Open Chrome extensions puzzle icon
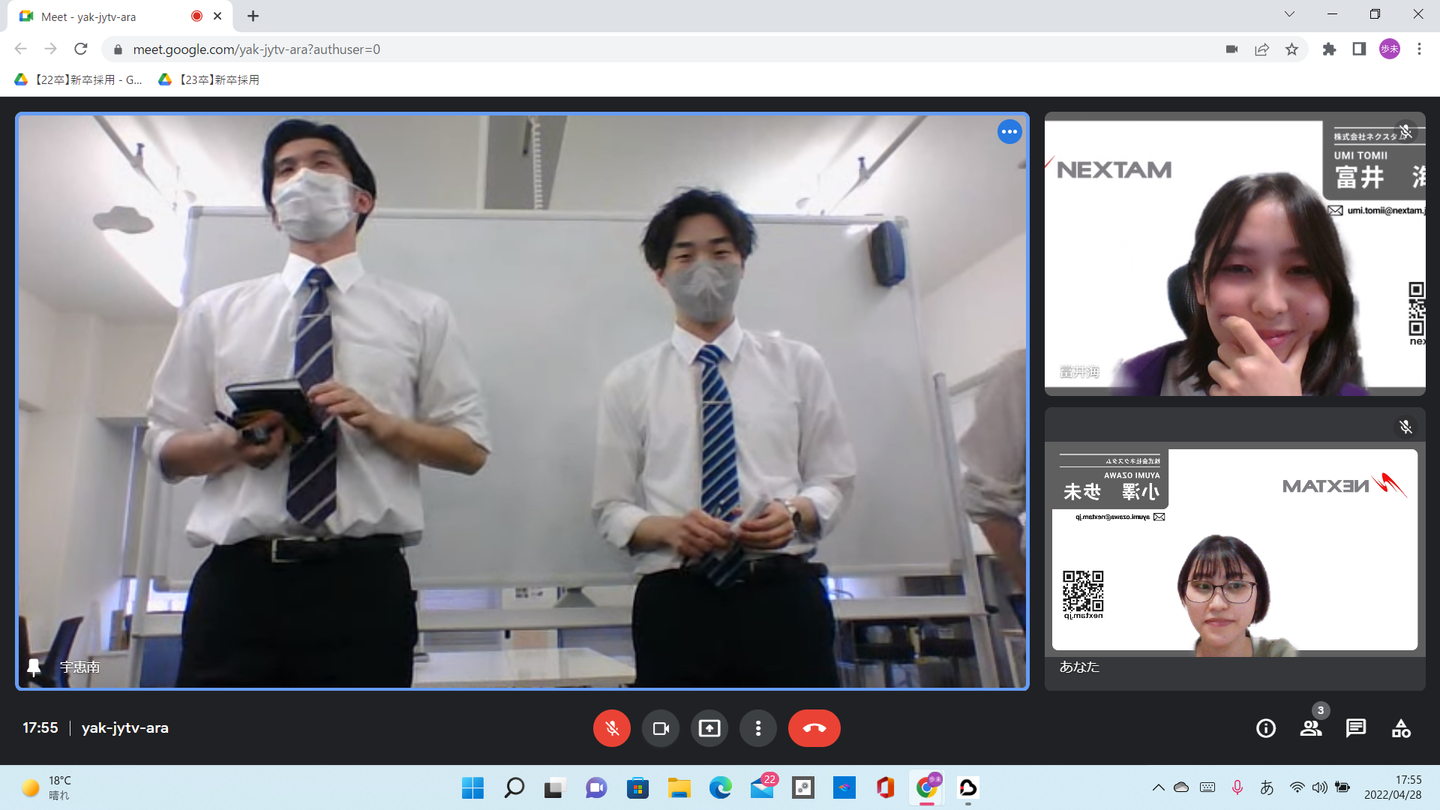The image size is (1440, 810). [x=1329, y=49]
